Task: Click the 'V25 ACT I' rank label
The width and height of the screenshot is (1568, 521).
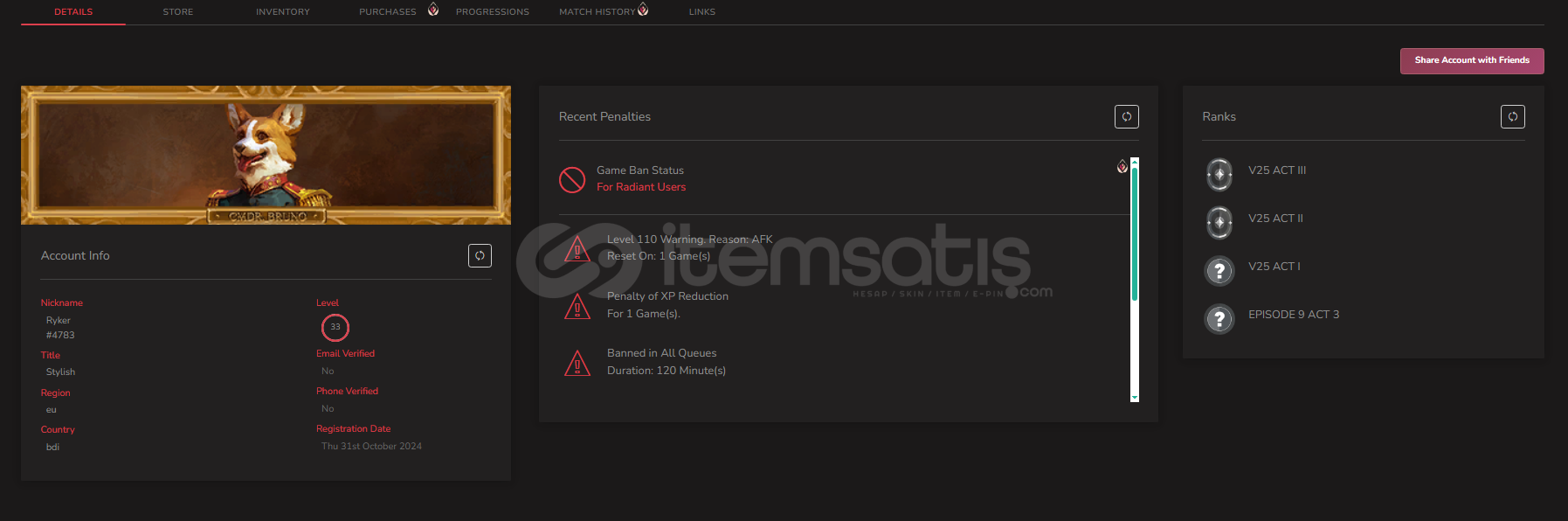Action: pyautogui.click(x=1274, y=267)
